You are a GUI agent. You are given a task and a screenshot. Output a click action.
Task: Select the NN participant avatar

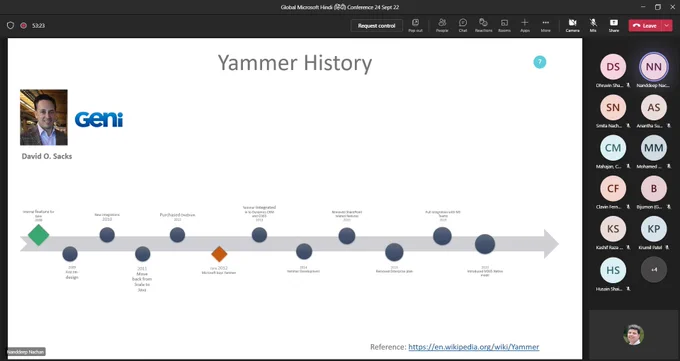[654, 67]
